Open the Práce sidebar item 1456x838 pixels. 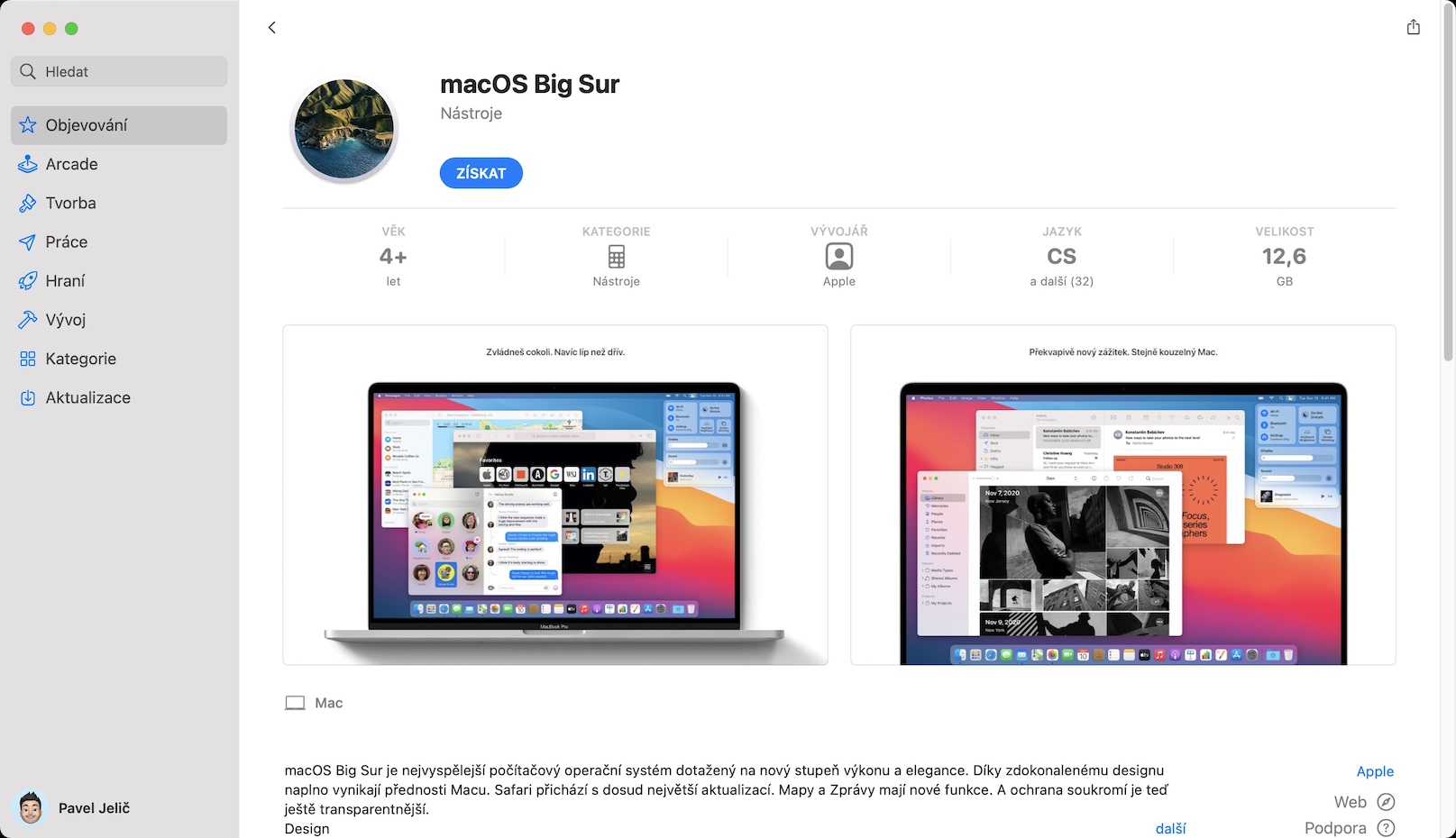coord(119,241)
